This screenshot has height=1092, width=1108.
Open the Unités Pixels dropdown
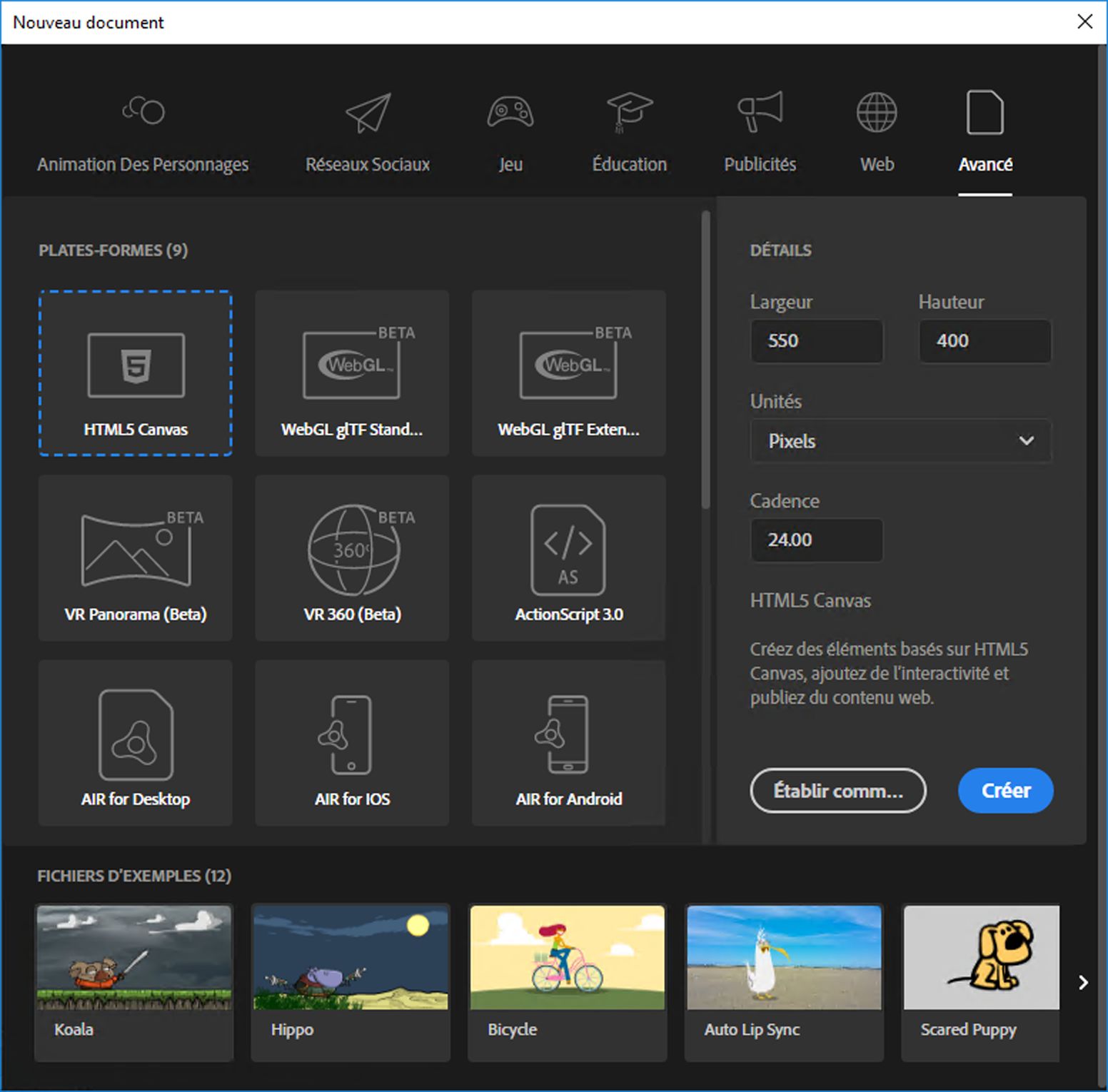coord(901,441)
